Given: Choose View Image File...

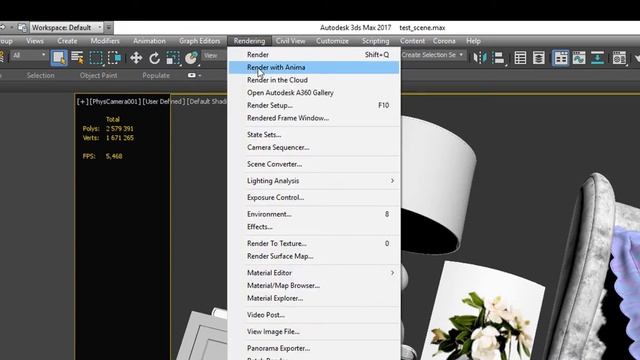Looking at the screenshot, I should click(x=314, y=331).
